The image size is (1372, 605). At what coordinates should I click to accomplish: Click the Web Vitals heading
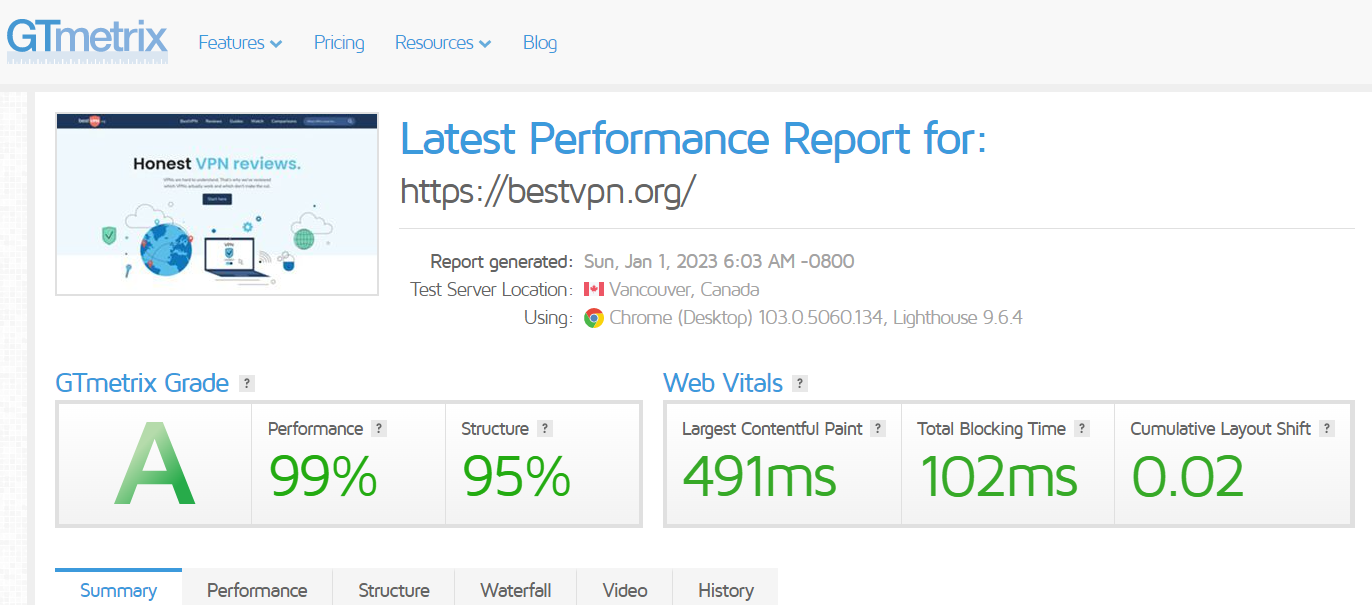point(724,383)
